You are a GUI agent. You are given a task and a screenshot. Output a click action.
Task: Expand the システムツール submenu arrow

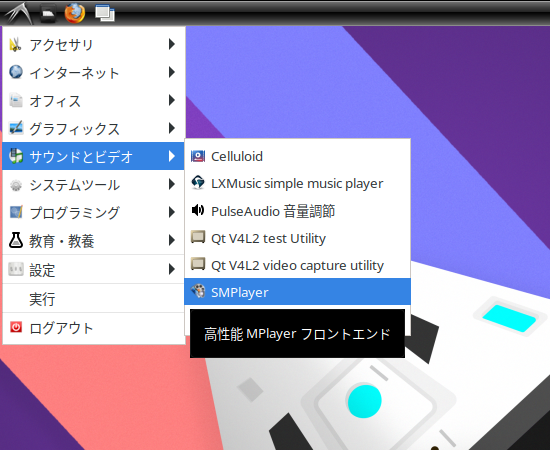click(172, 184)
